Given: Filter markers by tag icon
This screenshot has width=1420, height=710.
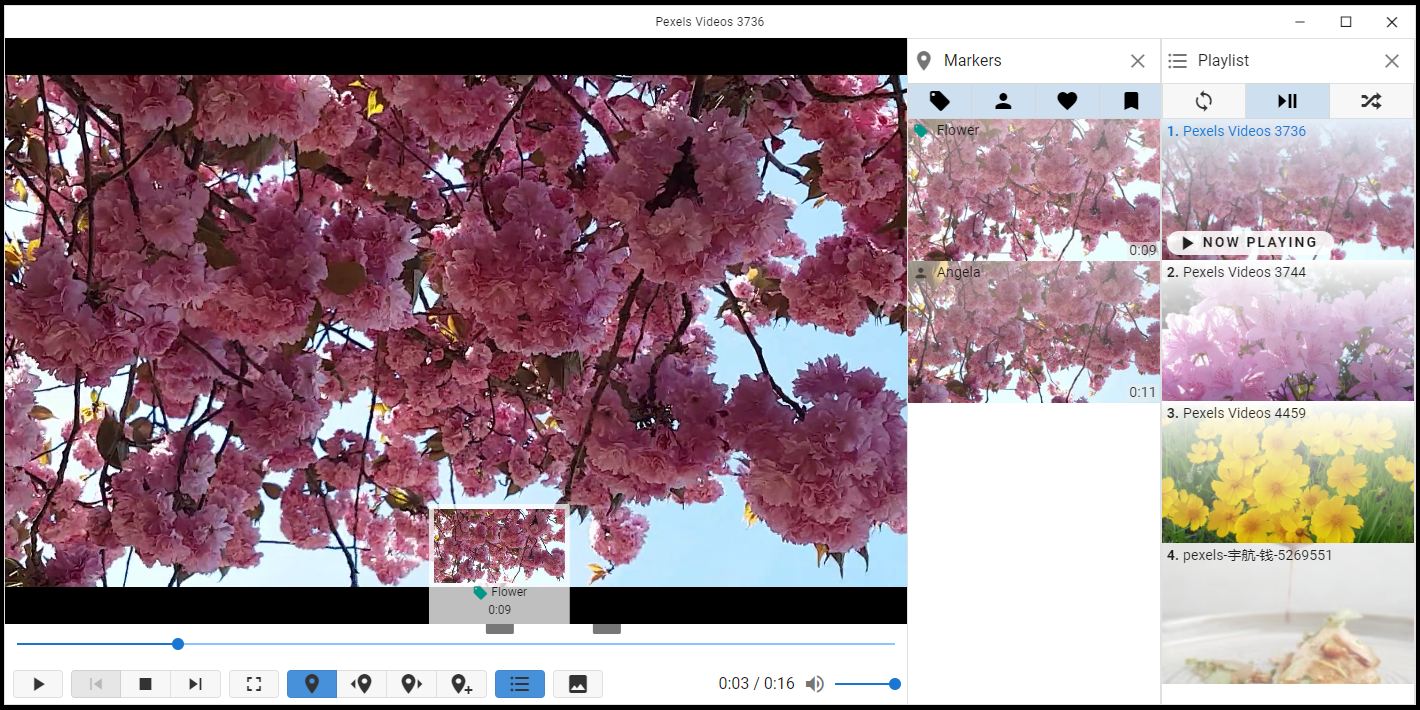Looking at the screenshot, I should pyautogui.click(x=939, y=101).
